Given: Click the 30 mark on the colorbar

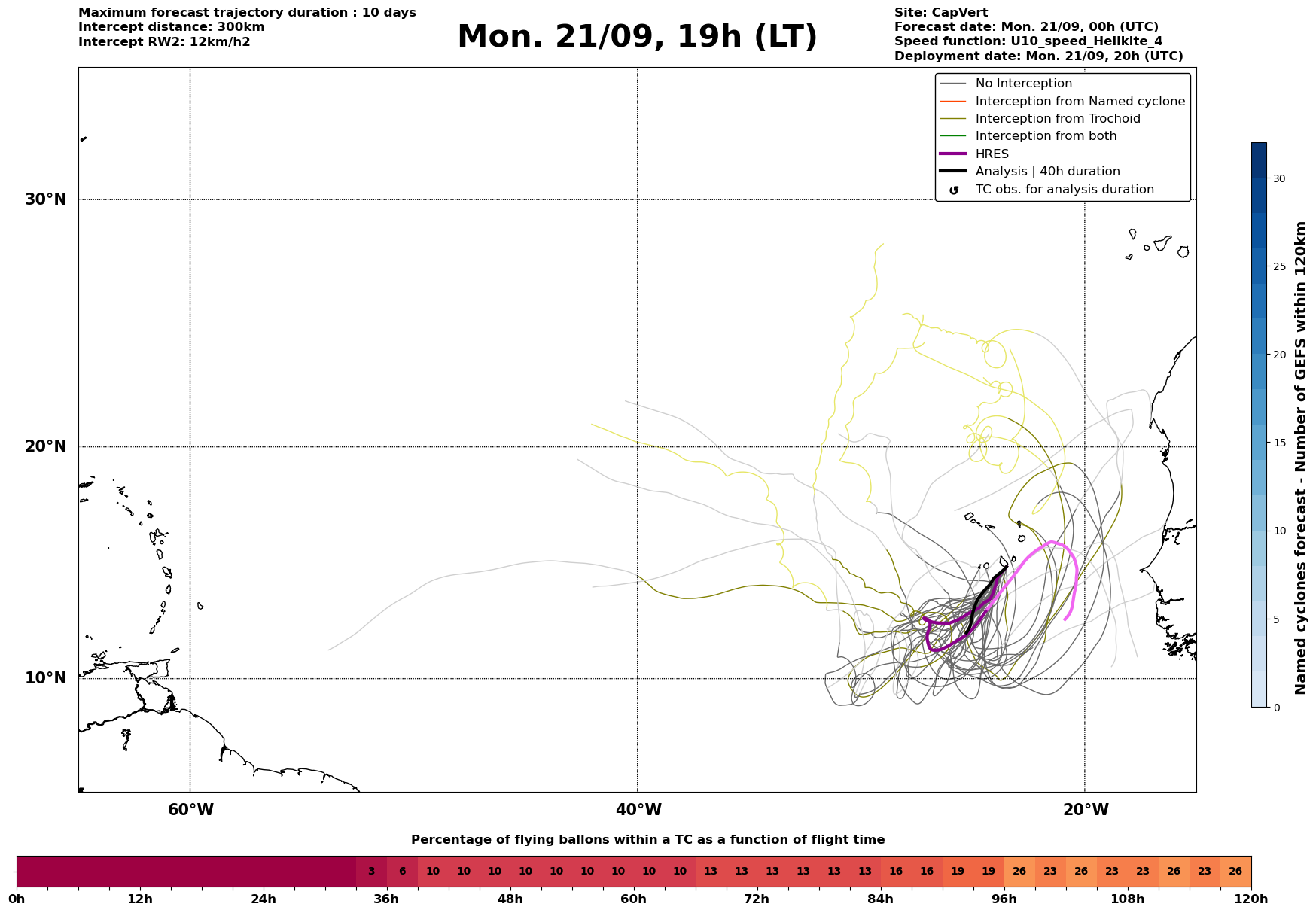Looking at the screenshot, I should pos(1279,178).
